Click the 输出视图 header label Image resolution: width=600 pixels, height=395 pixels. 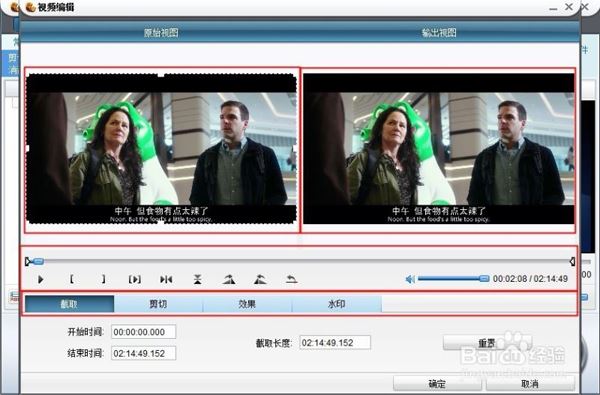(439, 33)
